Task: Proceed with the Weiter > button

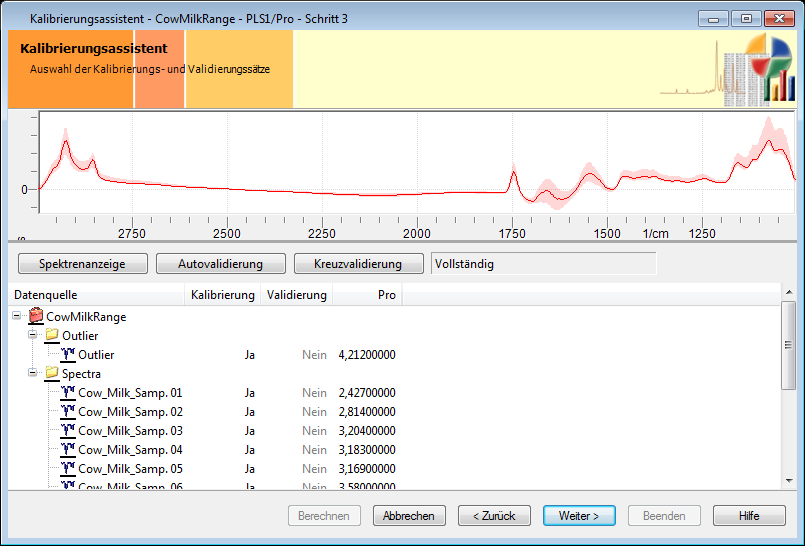Action: coord(579,516)
